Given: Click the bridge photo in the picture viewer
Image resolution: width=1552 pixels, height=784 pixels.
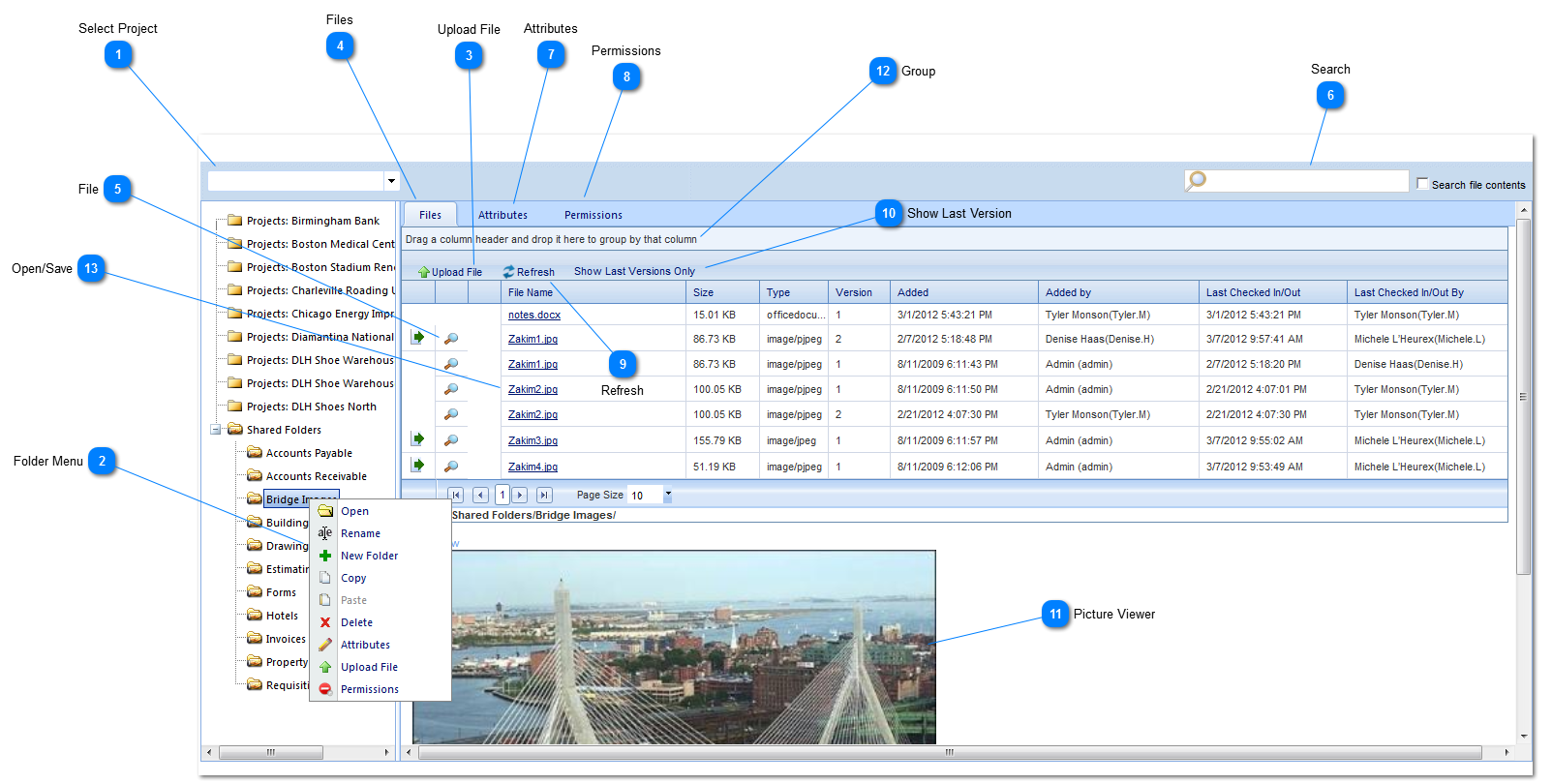Looking at the screenshot, I should (674, 647).
